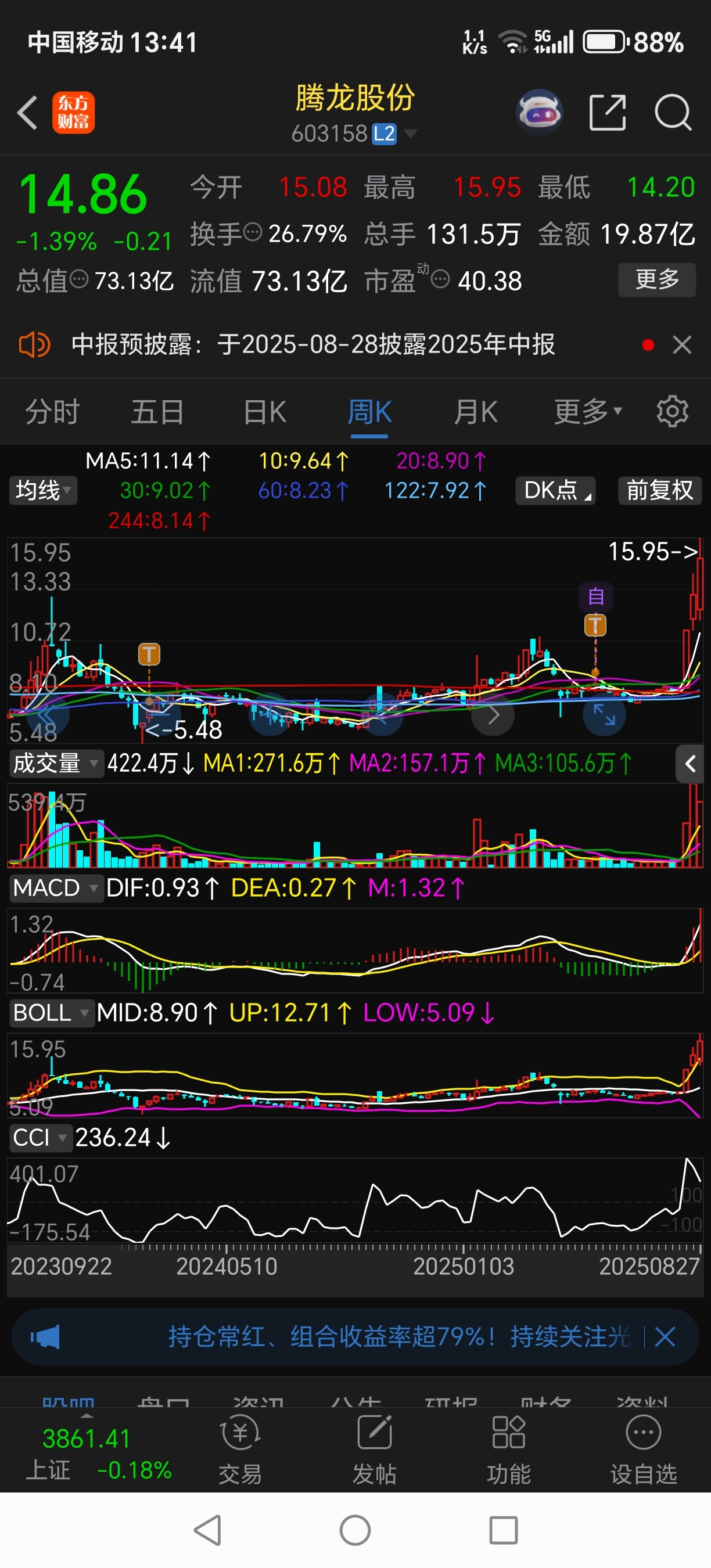Zoom out chart with minus circle
This screenshot has height=1568, width=711.
point(159,714)
